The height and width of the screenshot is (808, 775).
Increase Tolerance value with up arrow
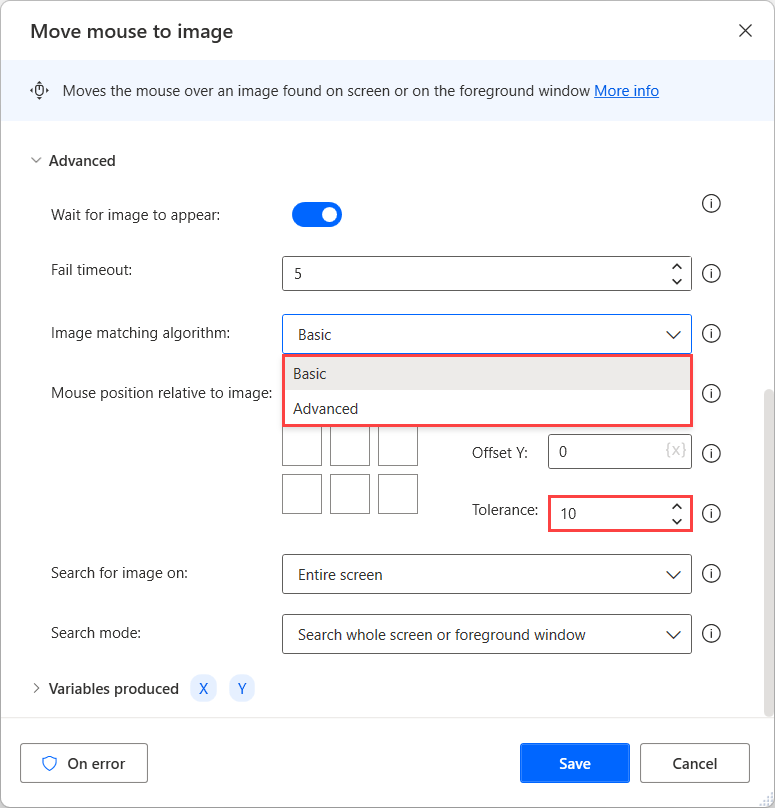pos(677,506)
